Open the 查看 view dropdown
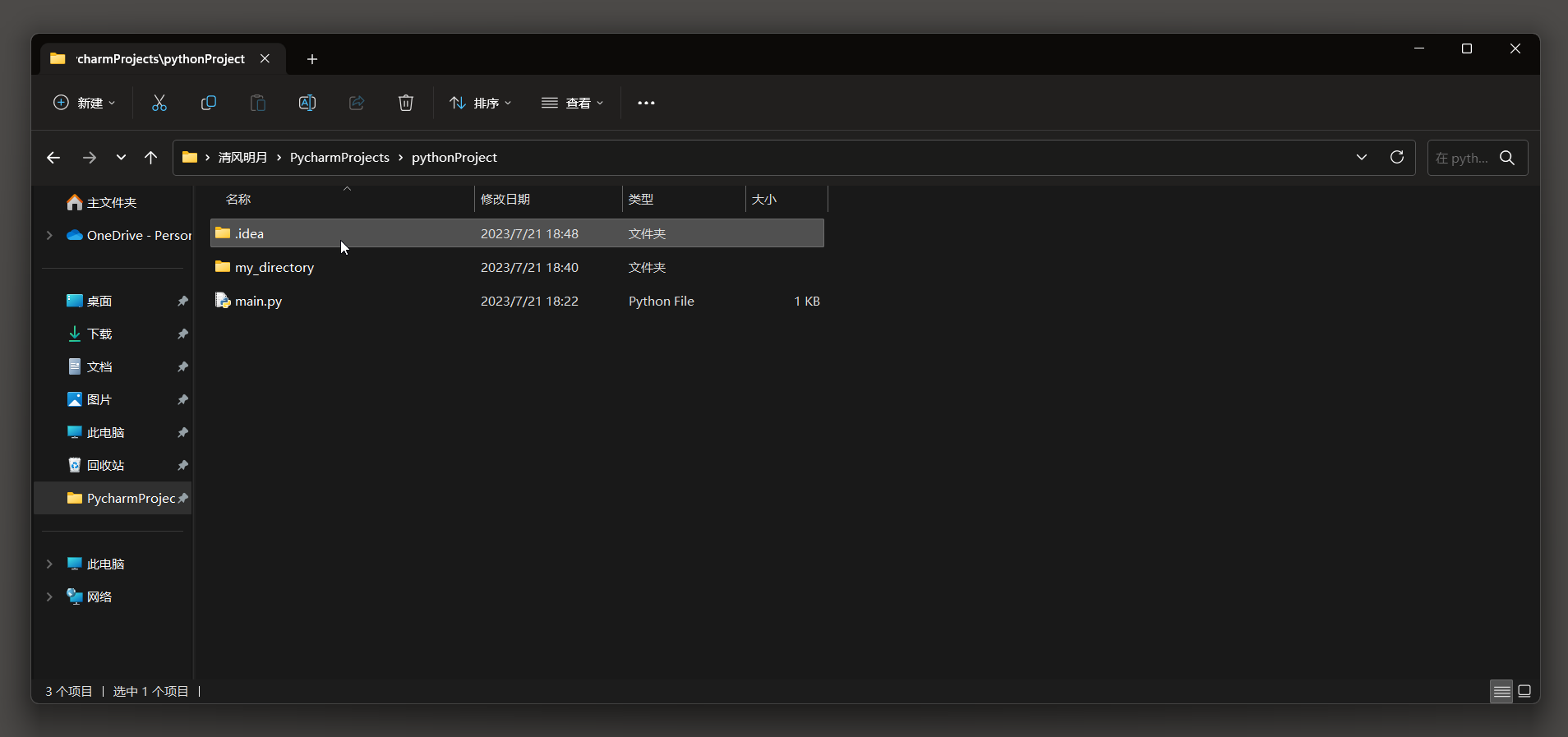The width and height of the screenshot is (1568, 737). (x=573, y=103)
